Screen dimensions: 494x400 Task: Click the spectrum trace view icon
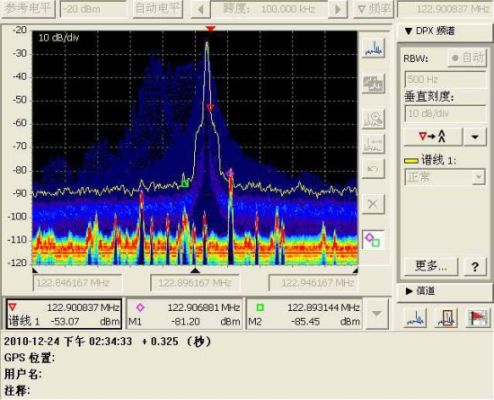(373, 48)
